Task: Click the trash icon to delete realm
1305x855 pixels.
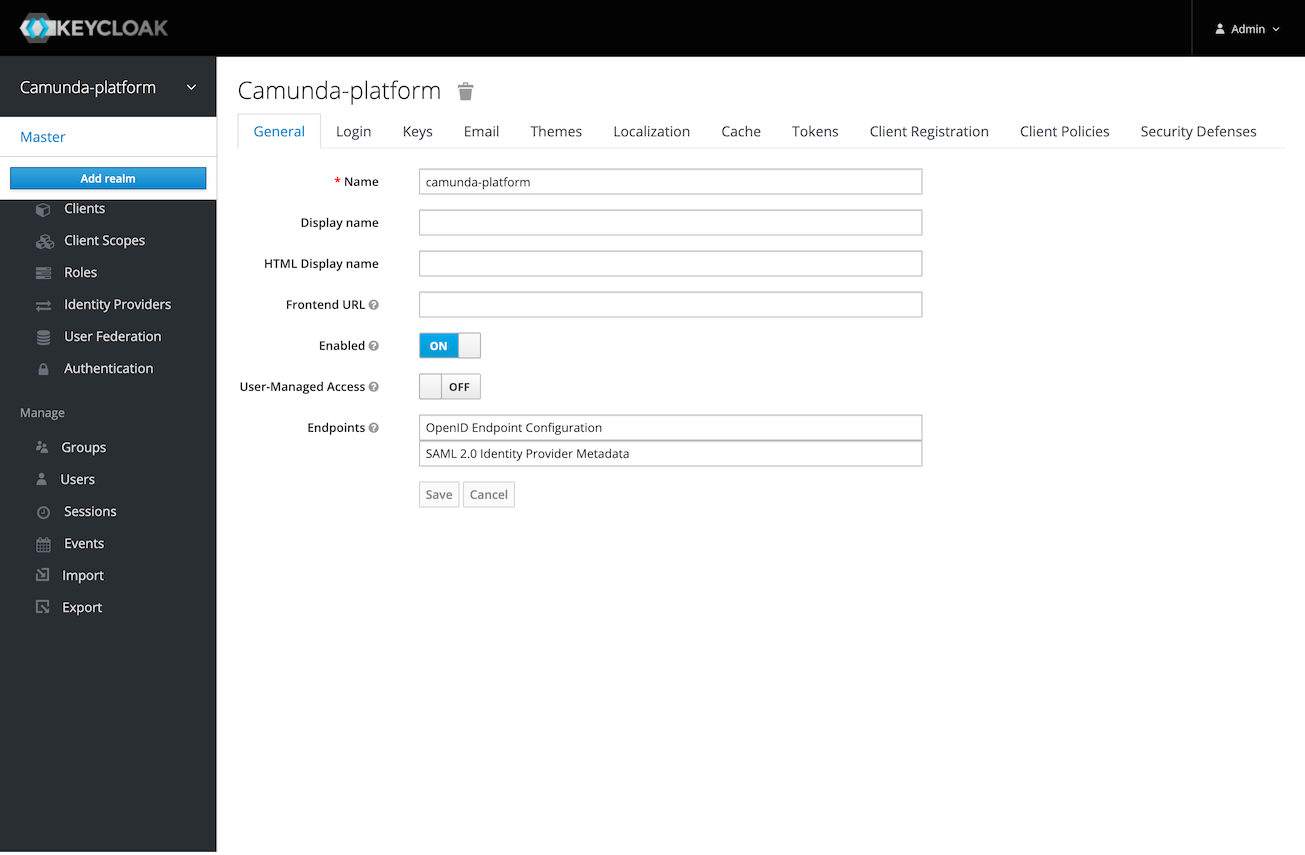Action: click(465, 92)
